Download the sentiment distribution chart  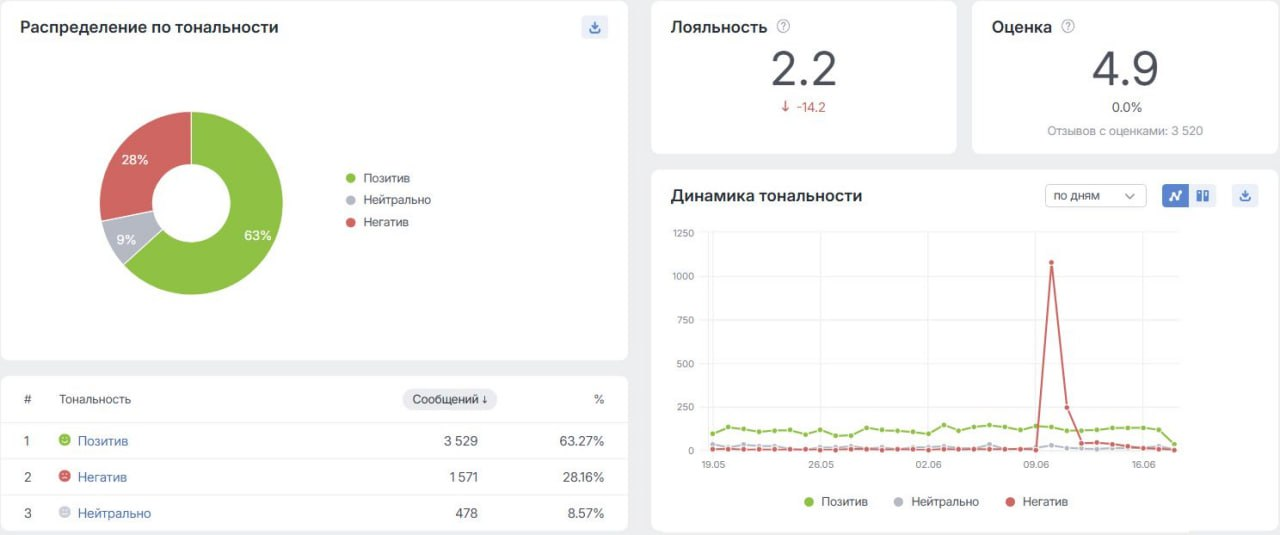coord(595,28)
